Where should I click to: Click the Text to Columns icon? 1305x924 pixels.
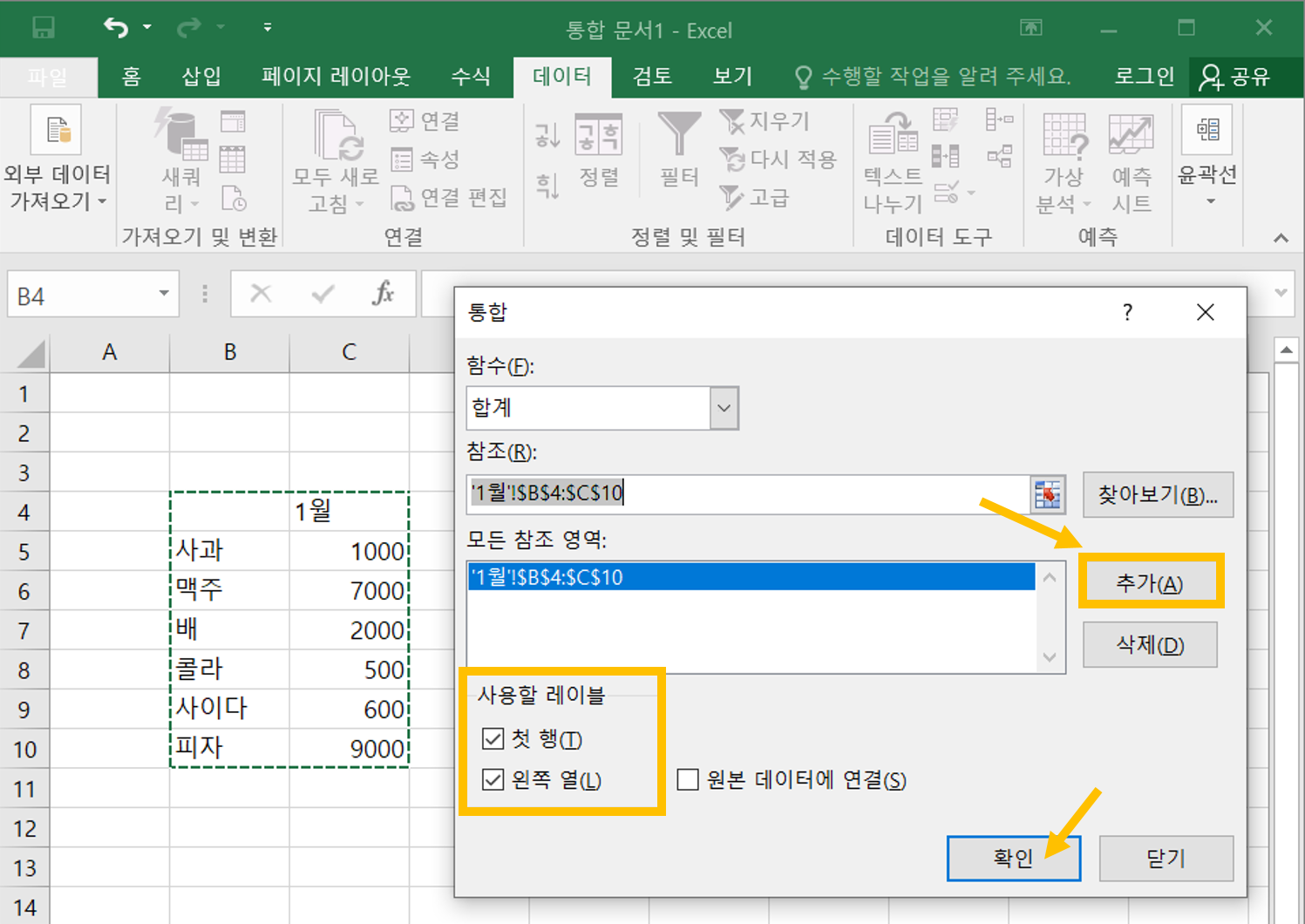pos(893,137)
